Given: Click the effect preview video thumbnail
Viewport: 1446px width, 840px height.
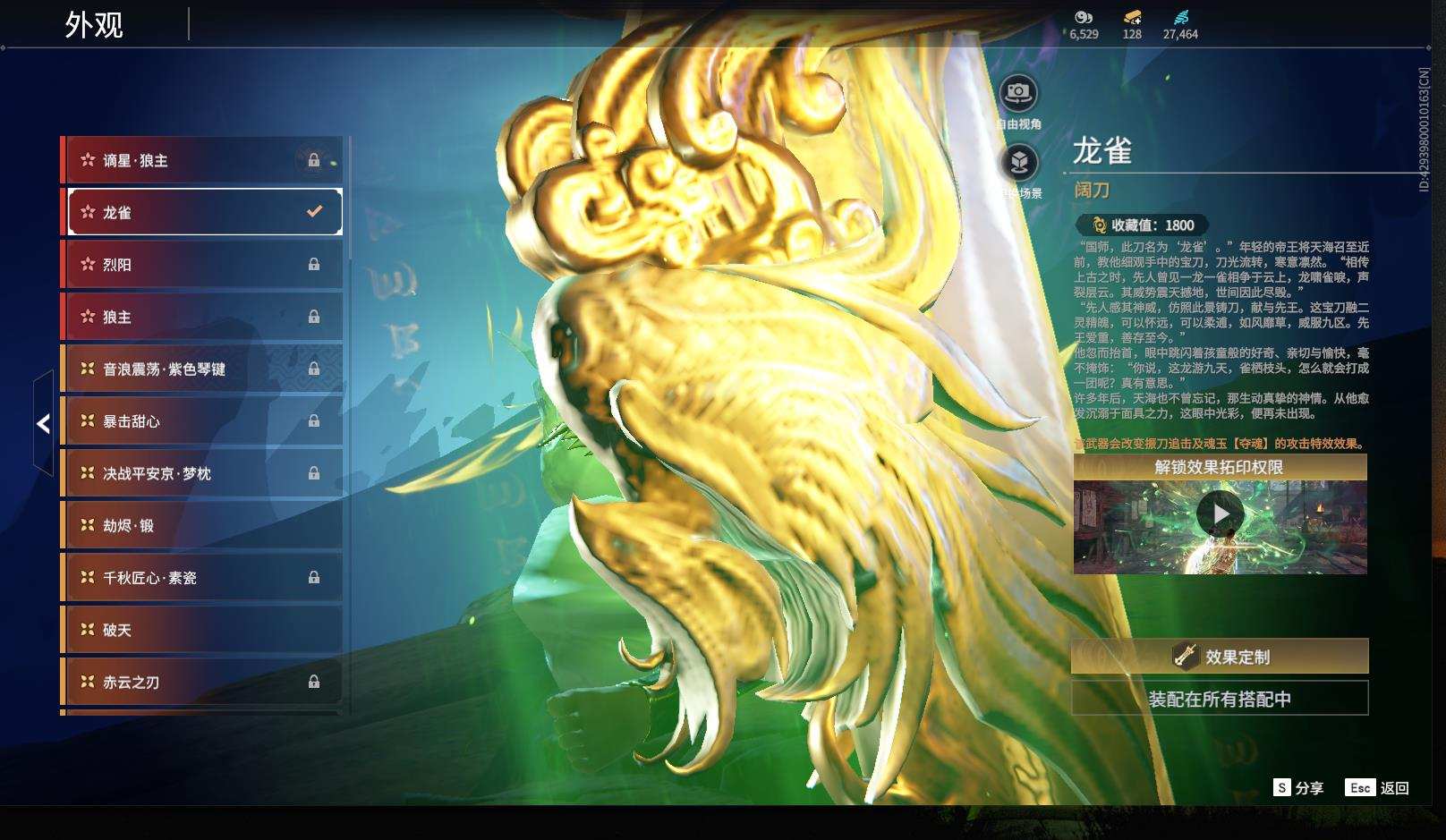Looking at the screenshot, I should [1220, 528].
